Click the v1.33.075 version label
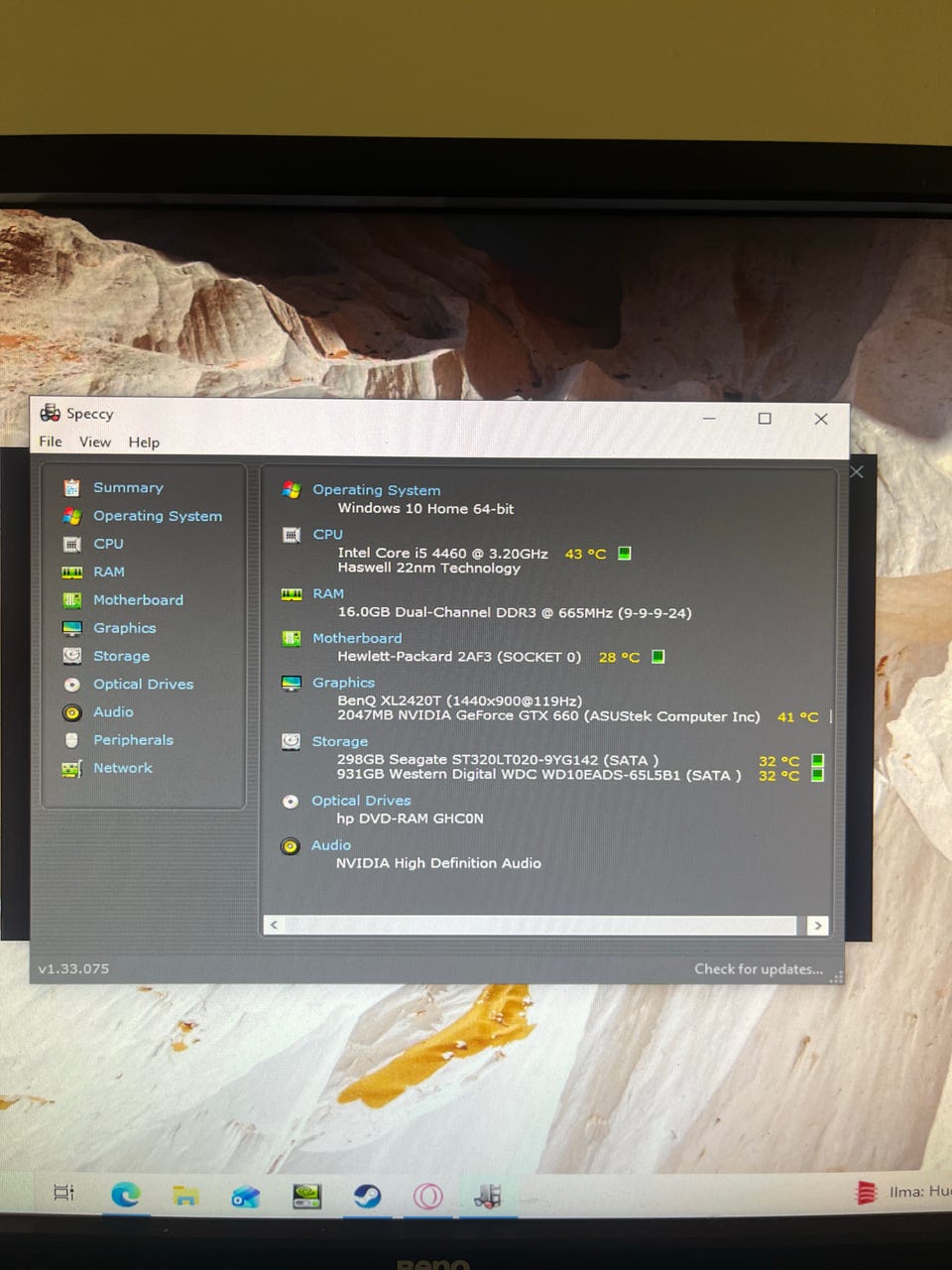 coord(73,968)
